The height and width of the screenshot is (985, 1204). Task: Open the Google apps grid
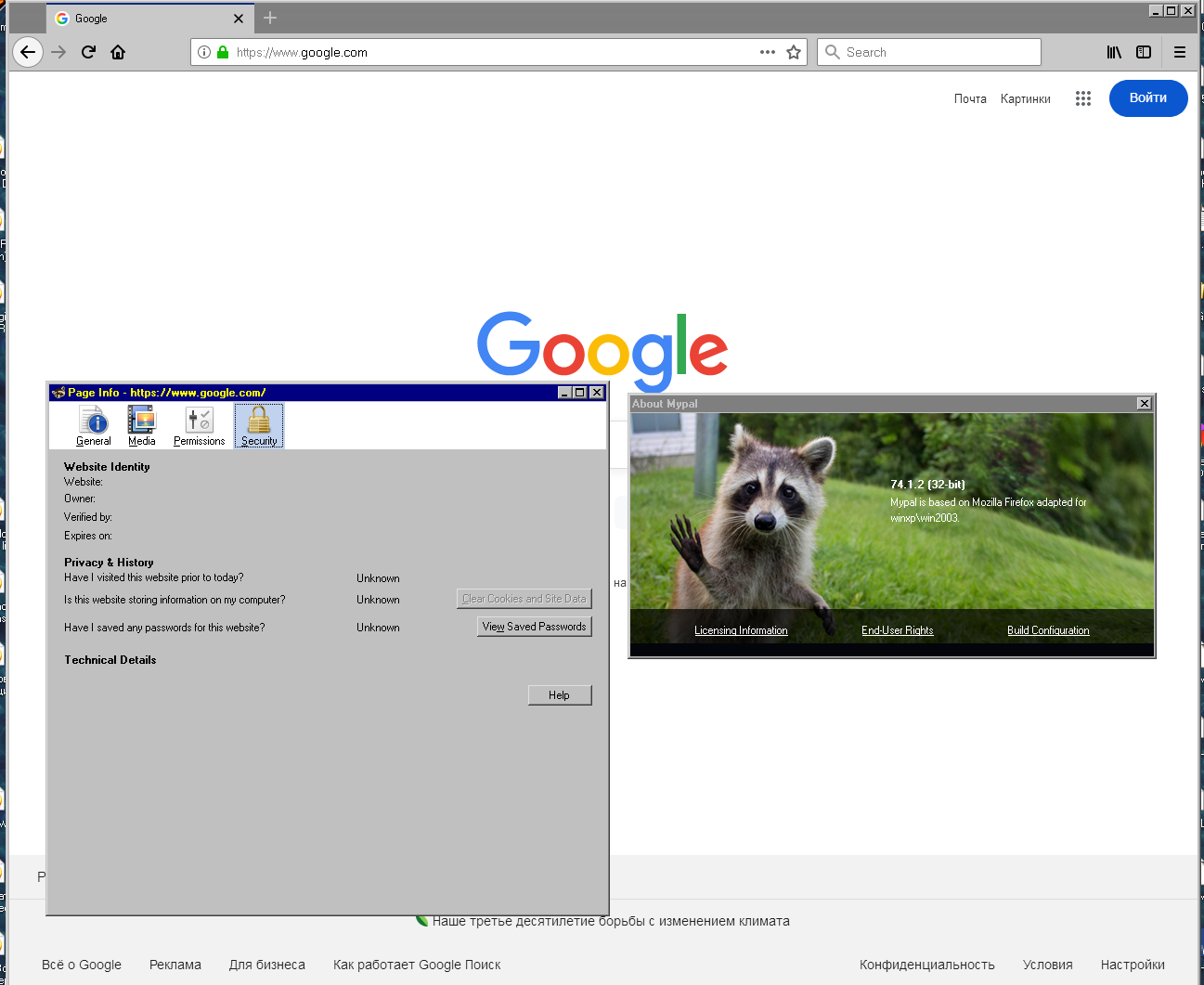[1082, 98]
